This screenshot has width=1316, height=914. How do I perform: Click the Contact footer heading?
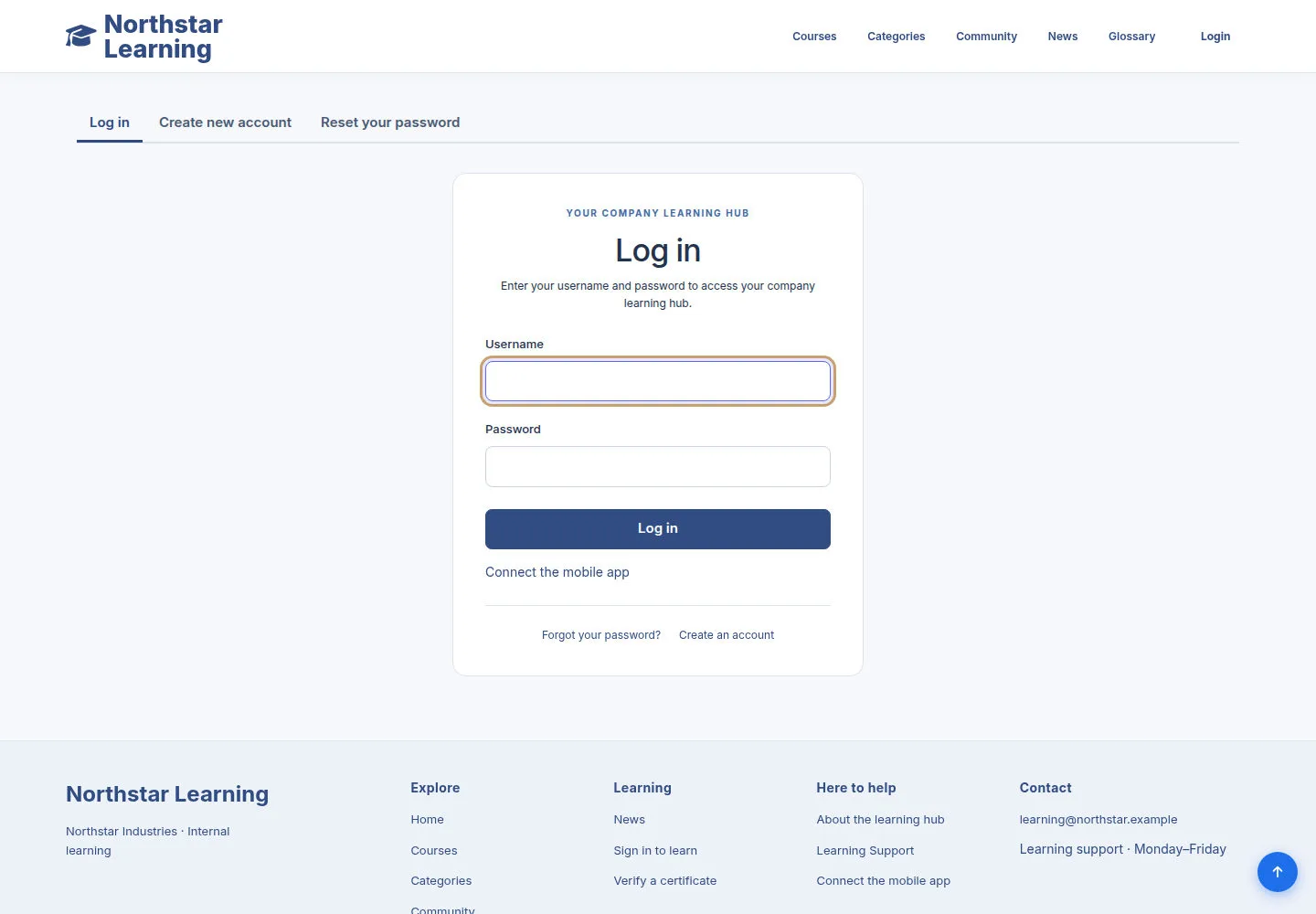(x=1045, y=788)
